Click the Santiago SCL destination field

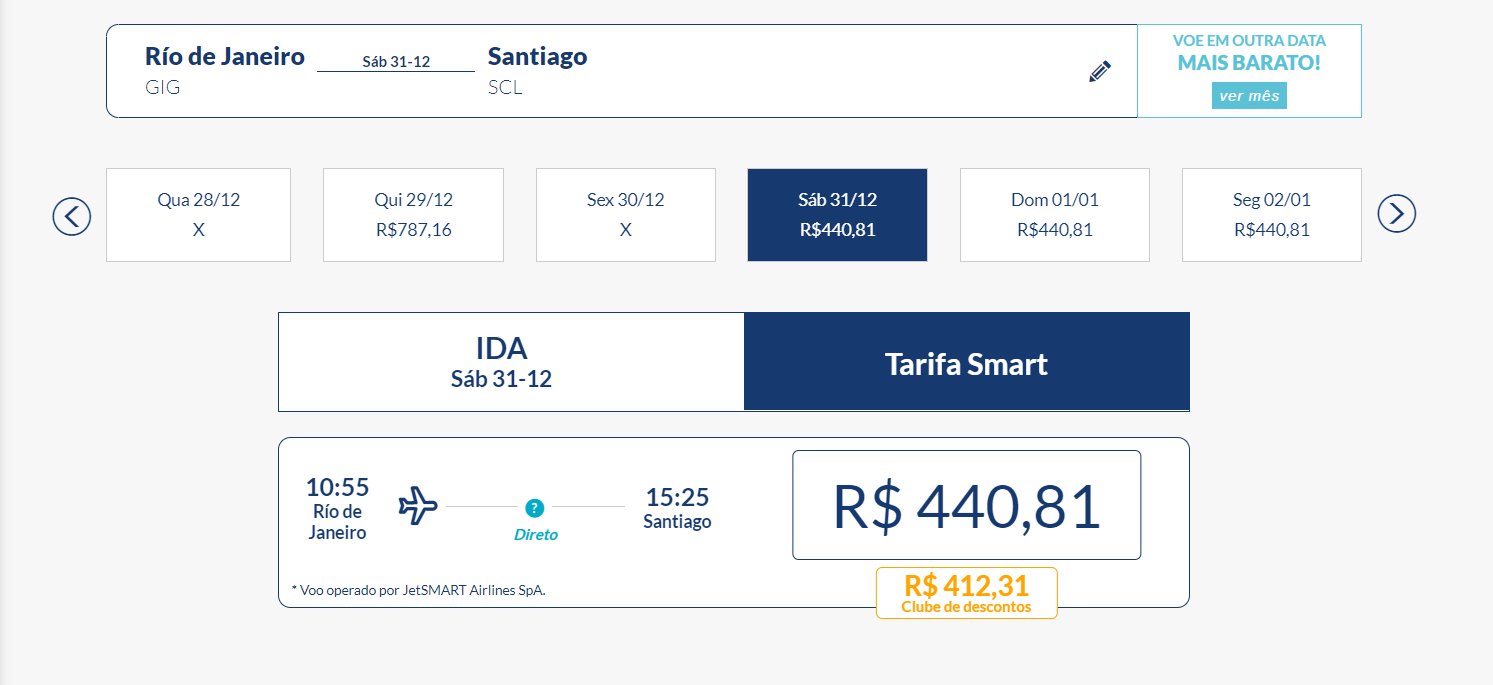(538, 70)
